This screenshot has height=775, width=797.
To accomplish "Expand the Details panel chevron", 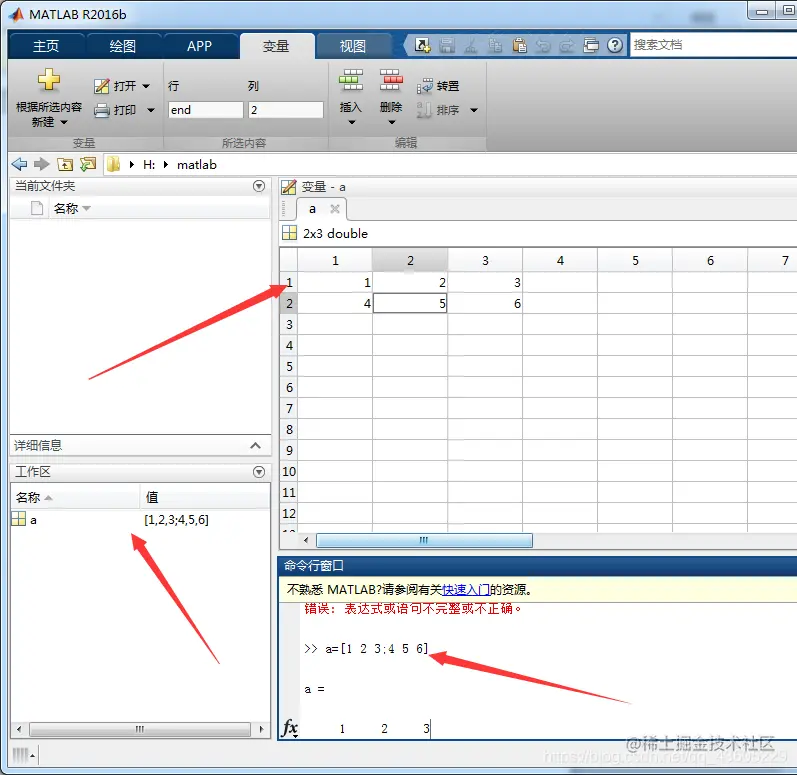I will [x=256, y=446].
